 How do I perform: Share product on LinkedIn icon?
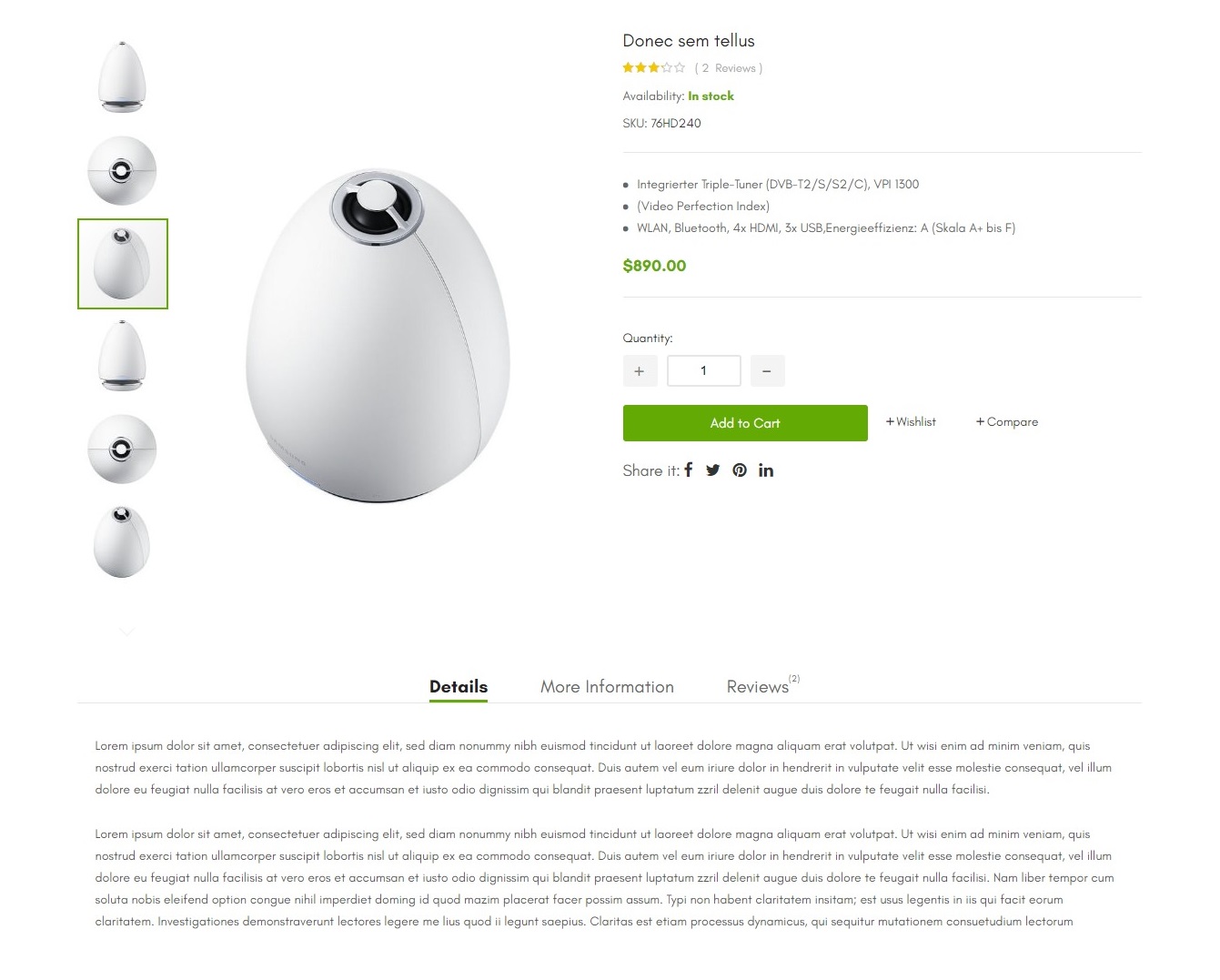tap(766, 470)
